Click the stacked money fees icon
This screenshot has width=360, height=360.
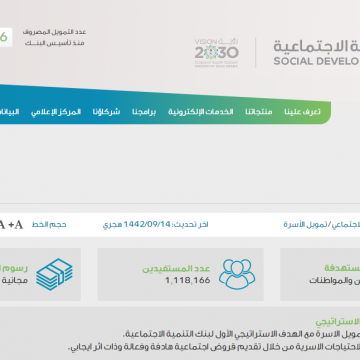tap(54, 274)
